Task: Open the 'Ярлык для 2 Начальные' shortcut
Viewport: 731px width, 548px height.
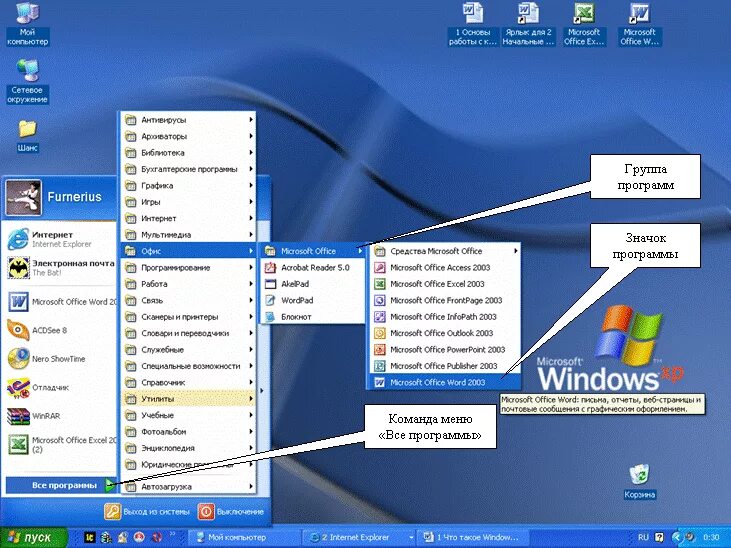Action: 528,23
